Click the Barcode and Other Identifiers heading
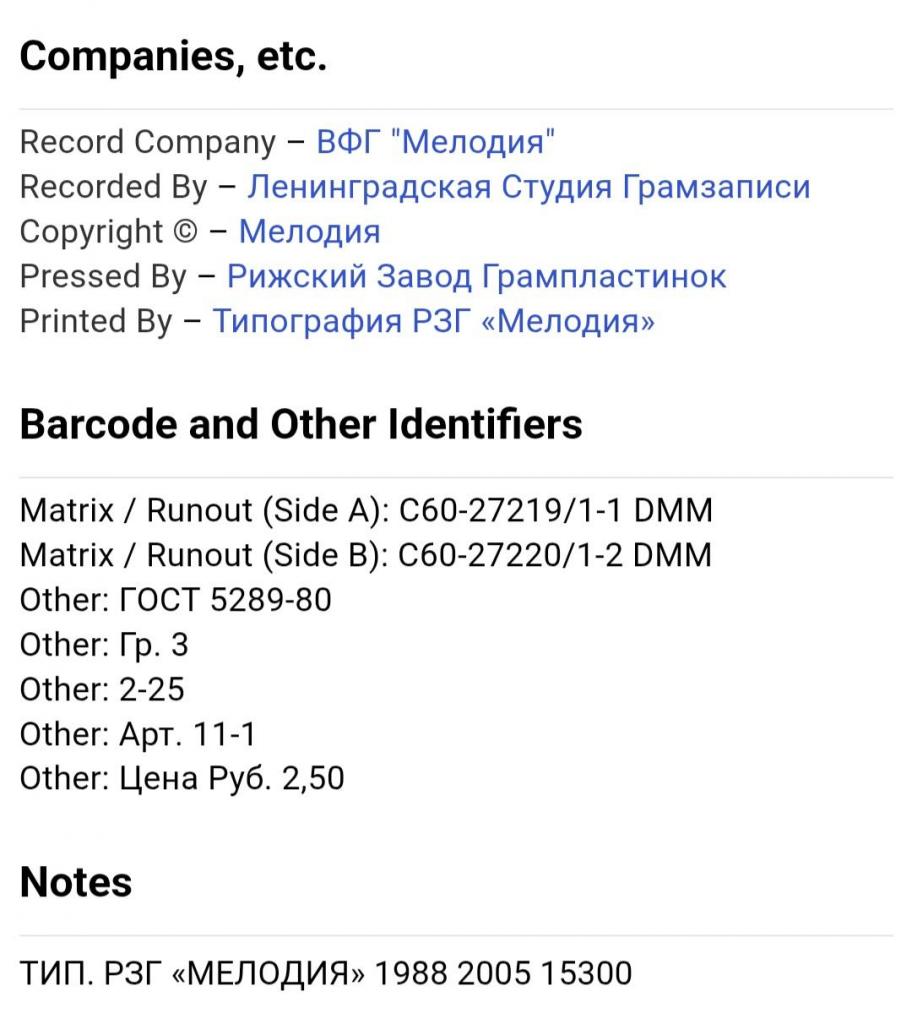The height and width of the screenshot is (1024, 912). pyautogui.click(x=301, y=424)
